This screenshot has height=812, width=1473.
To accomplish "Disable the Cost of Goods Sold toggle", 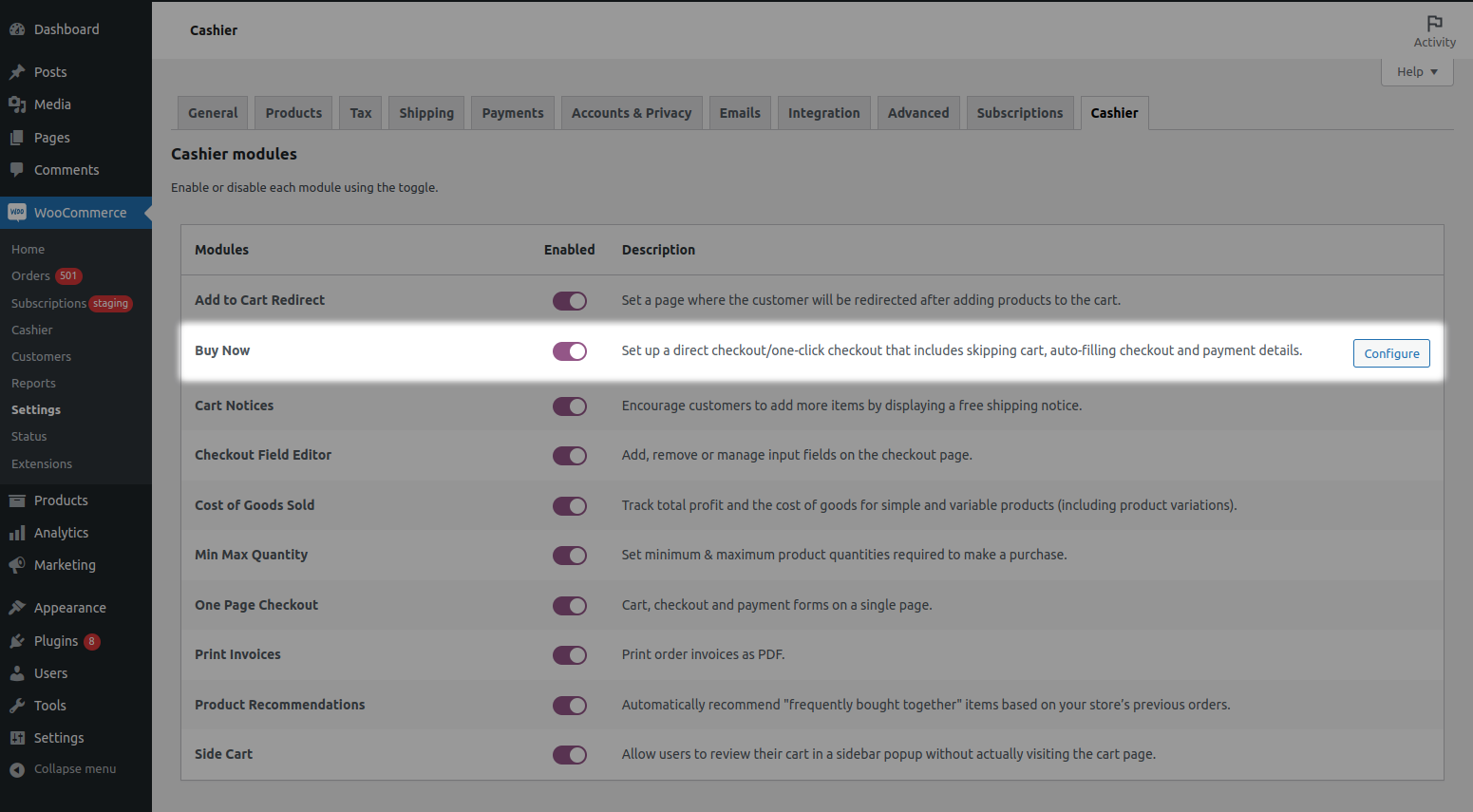I will pyautogui.click(x=569, y=505).
